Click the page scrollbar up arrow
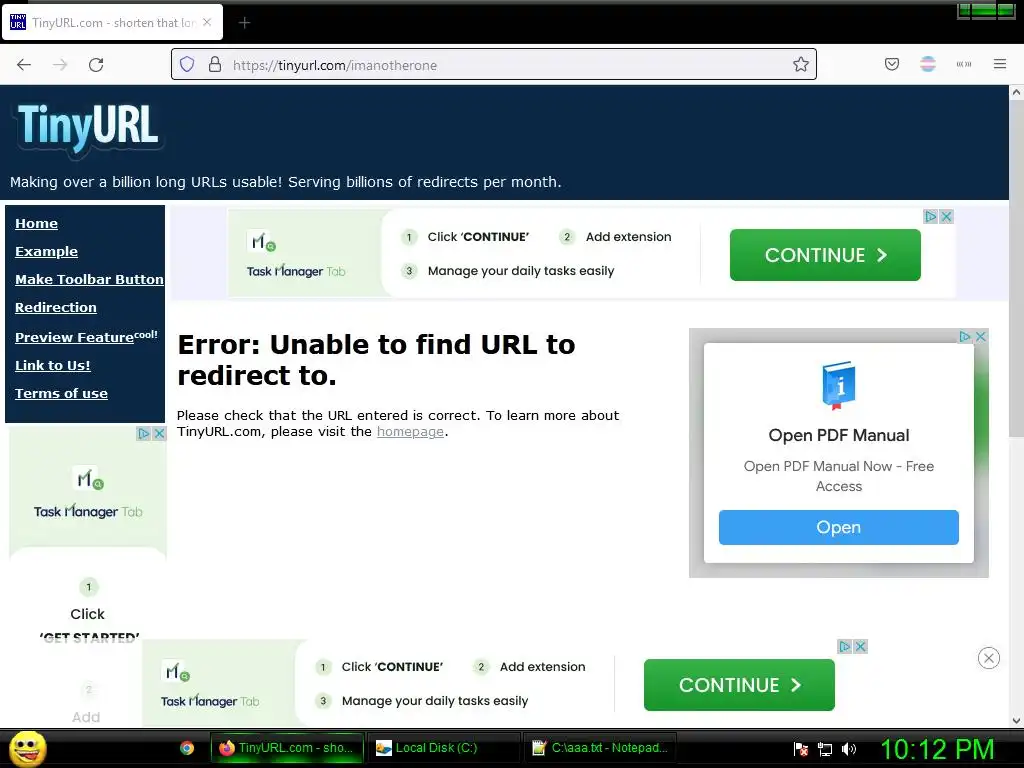Viewport: 1024px width, 768px height. 1016,93
